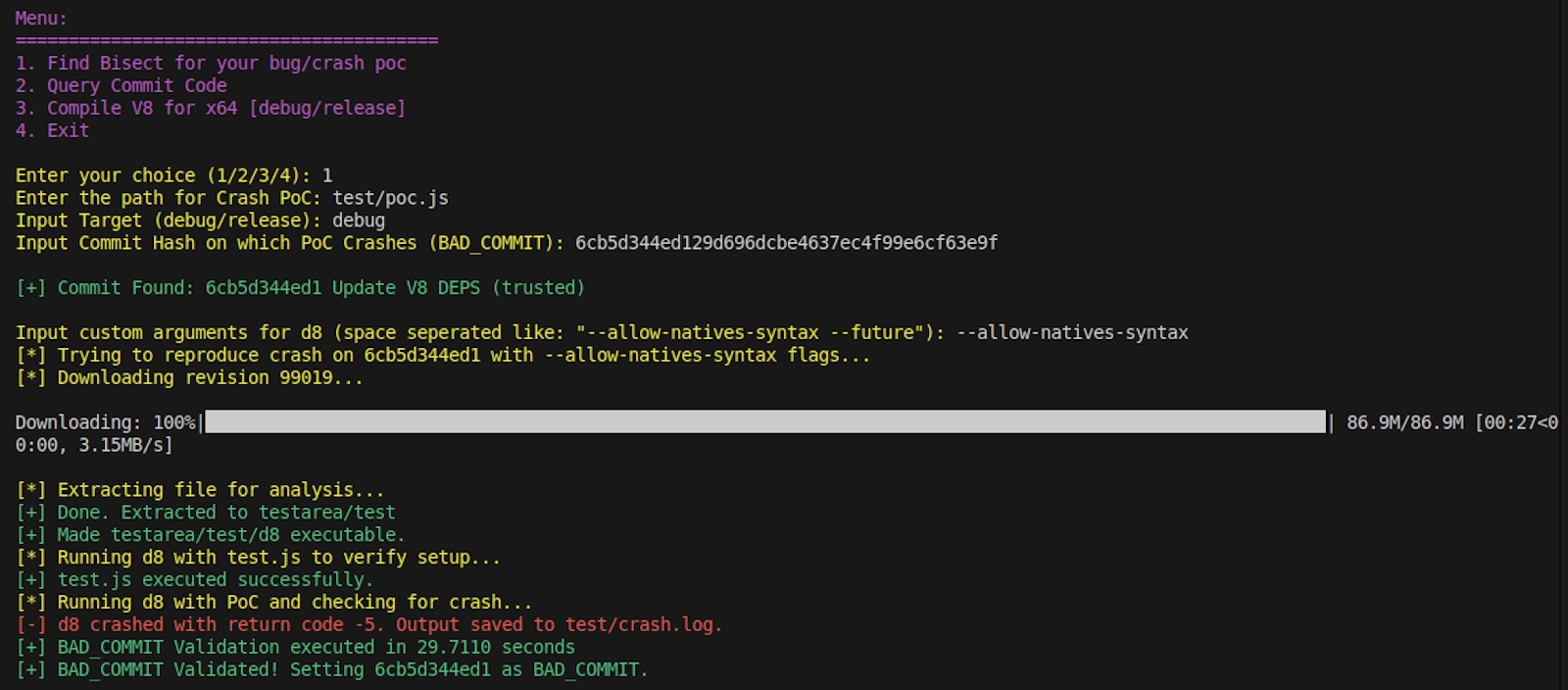Click the --allow-natives-syntax argument value
This screenshot has height=690, width=1568.
tap(1072, 333)
